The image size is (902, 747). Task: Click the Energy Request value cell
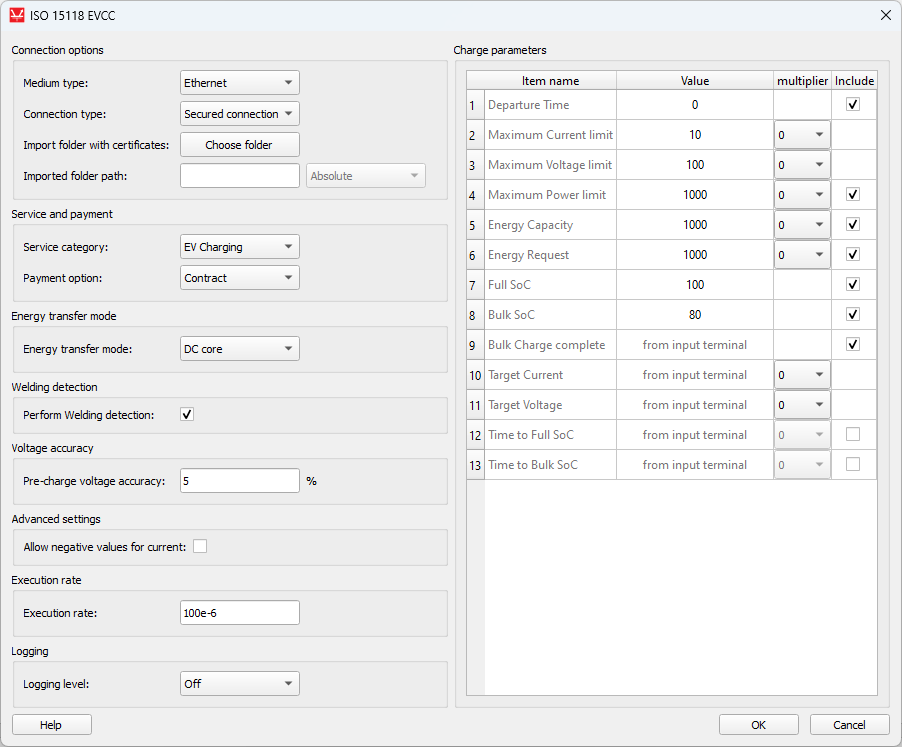[x=695, y=254]
